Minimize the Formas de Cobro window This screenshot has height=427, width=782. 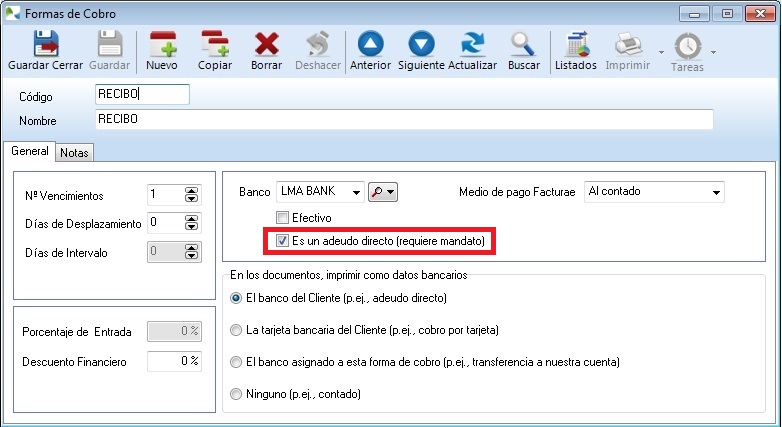694,13
